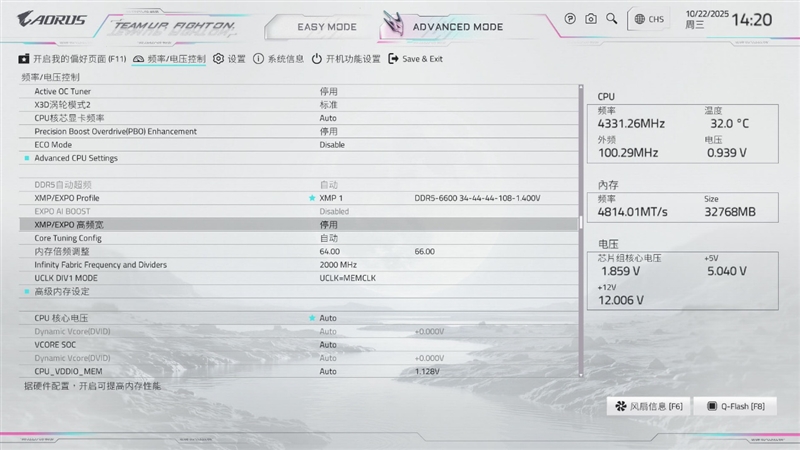The width and height of the screenshot is (800, 450).
Task: Click memory frequency 4814.01MT/s reading
Action: (x=632, y=212)
